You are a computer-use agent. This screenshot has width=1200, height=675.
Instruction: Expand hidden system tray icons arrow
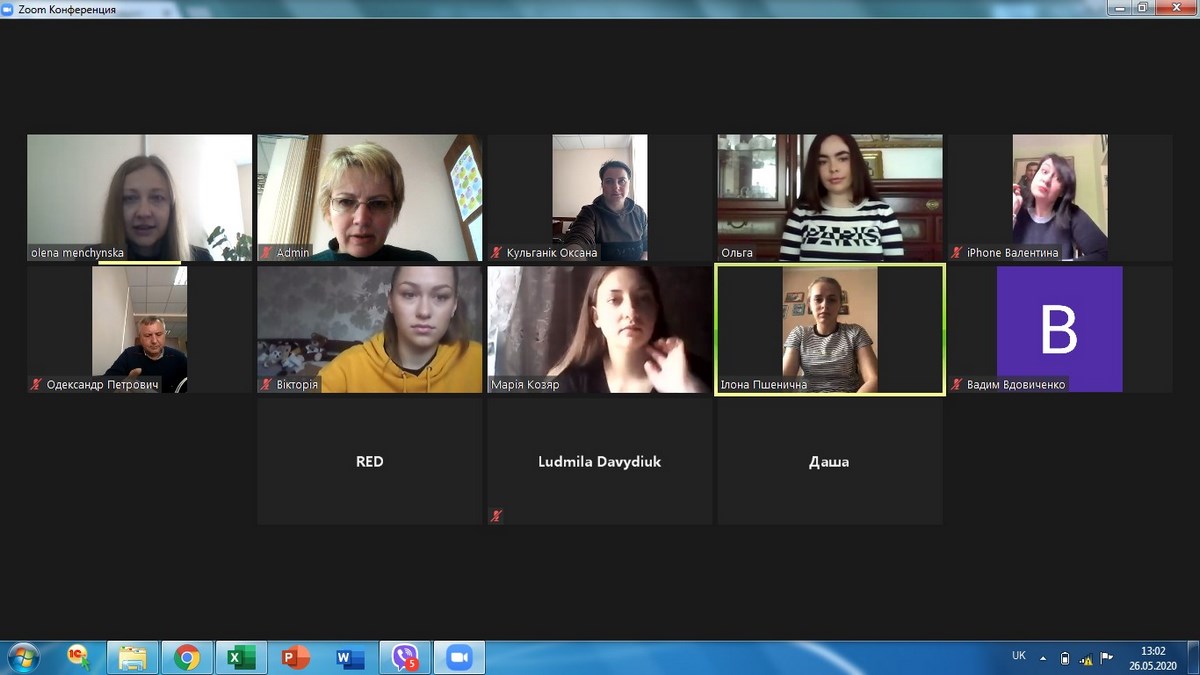tap(1043, 659)
